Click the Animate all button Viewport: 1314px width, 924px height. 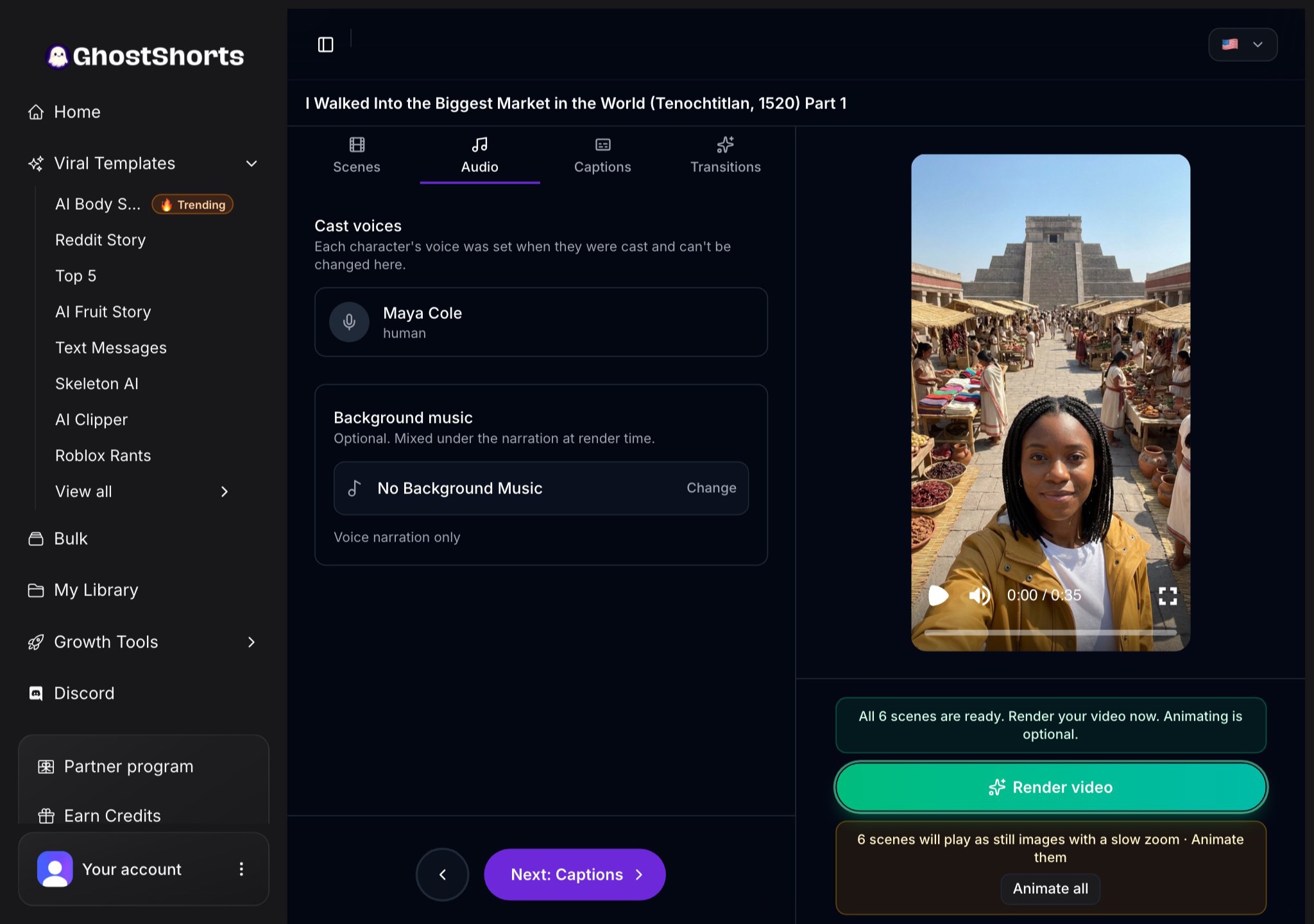pos(1050,889)
